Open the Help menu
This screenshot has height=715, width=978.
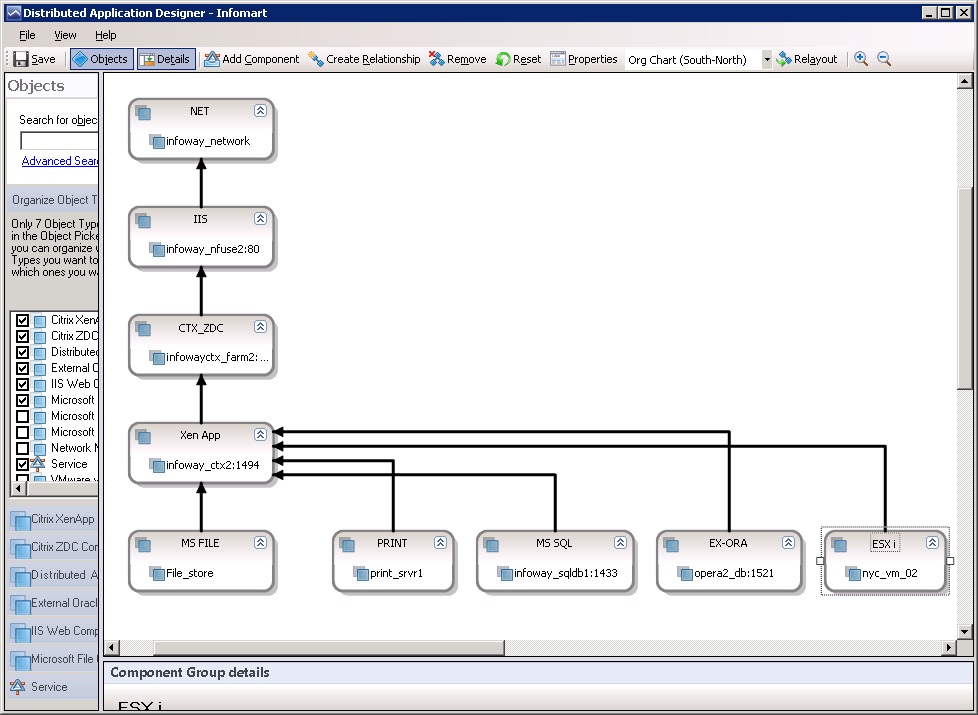tap(105, 35)
